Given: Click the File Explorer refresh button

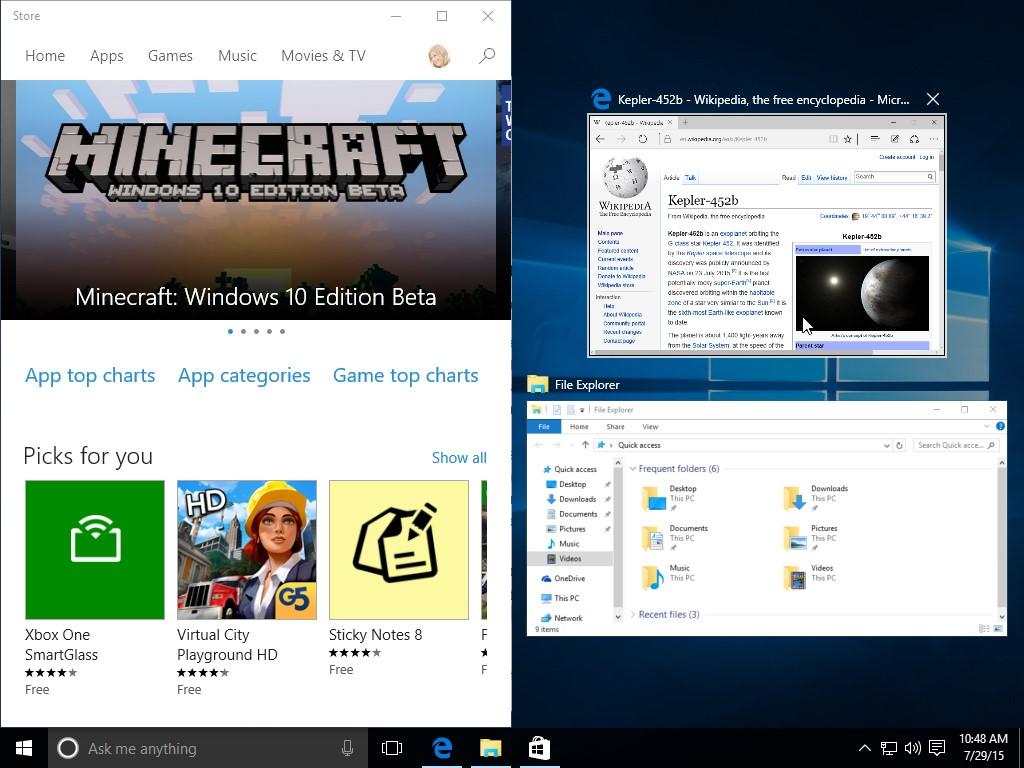Looking at the screenshot, I should click(899, 445).
